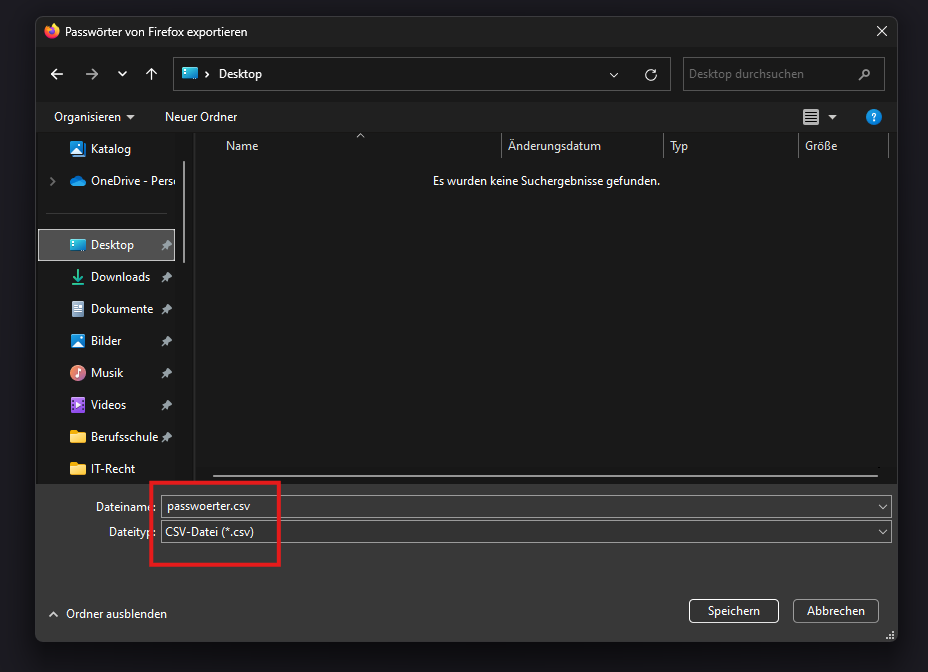The width and height of the screenshot is (928, 672).
Task: Select Musik in the navigation pane
Action: tap(107, 373)
